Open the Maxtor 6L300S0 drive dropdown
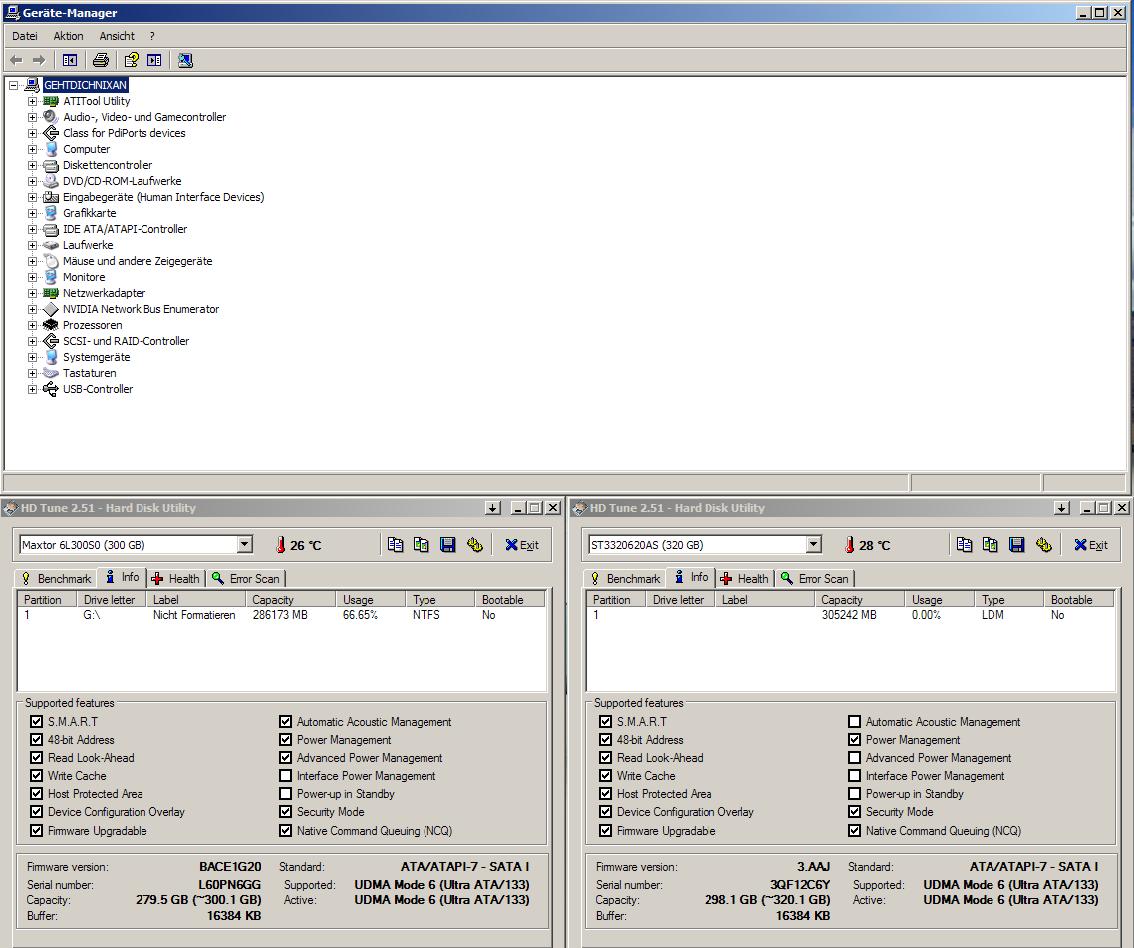Viewport: 1134px width, 948px height. pos(244,545)
